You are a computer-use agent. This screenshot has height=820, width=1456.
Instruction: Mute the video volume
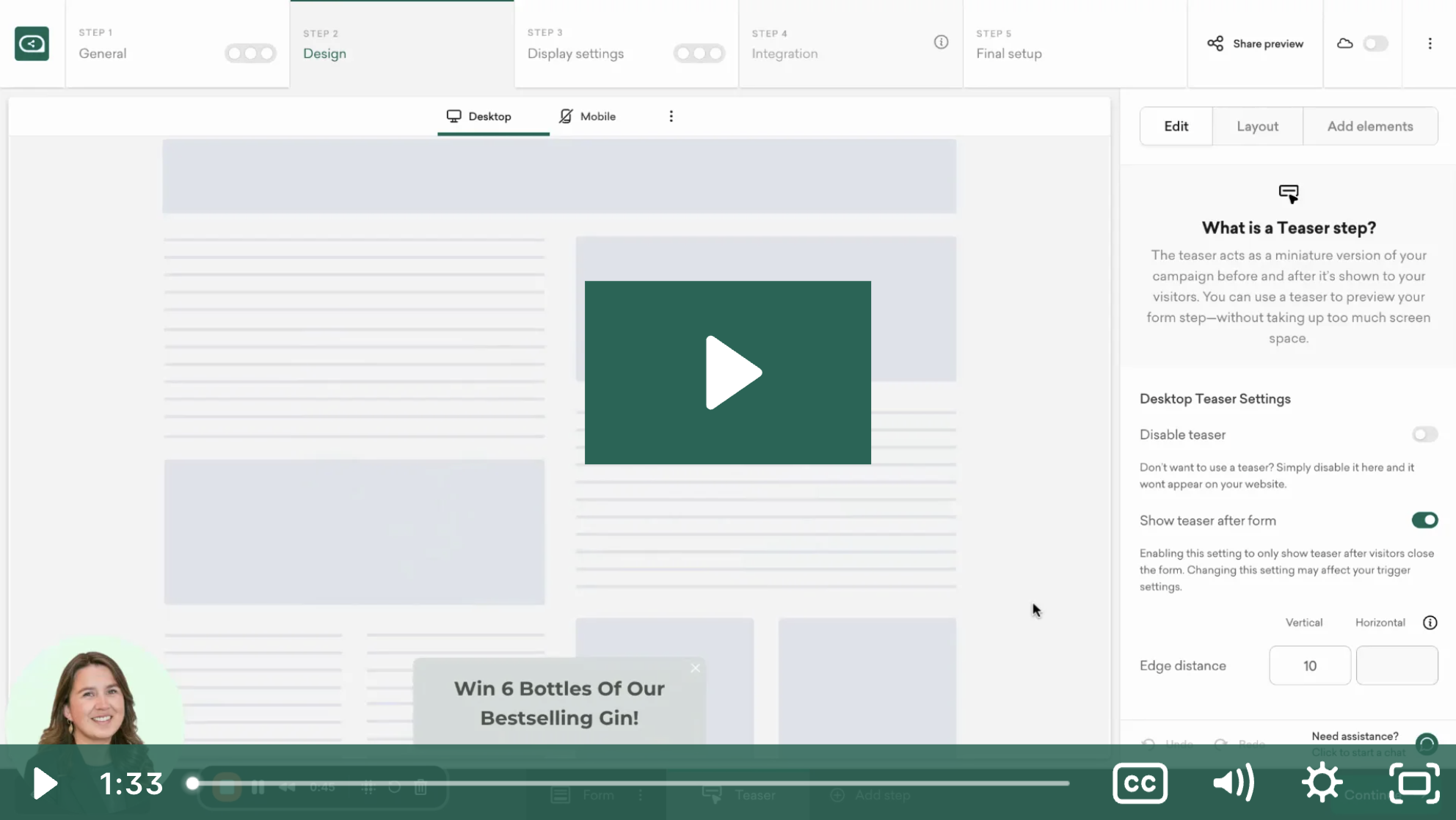[x=1234, y=783]
